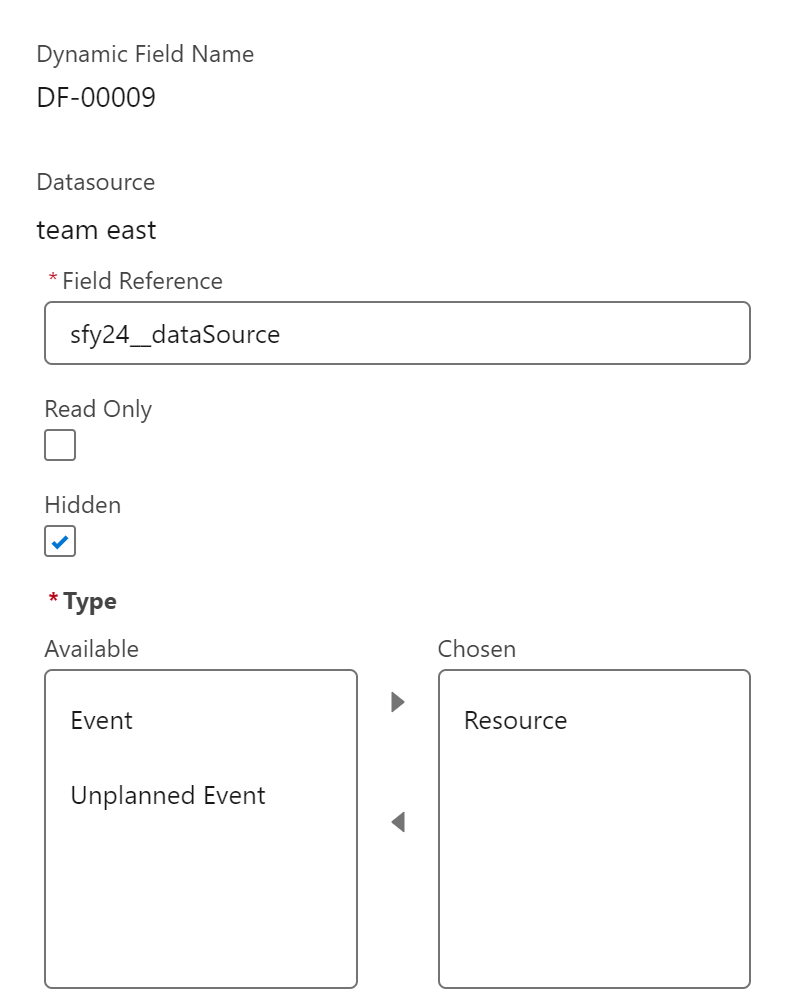Select Event in the Available list
This screenshot has height=1002, width=794.
[x=102, y=721]
